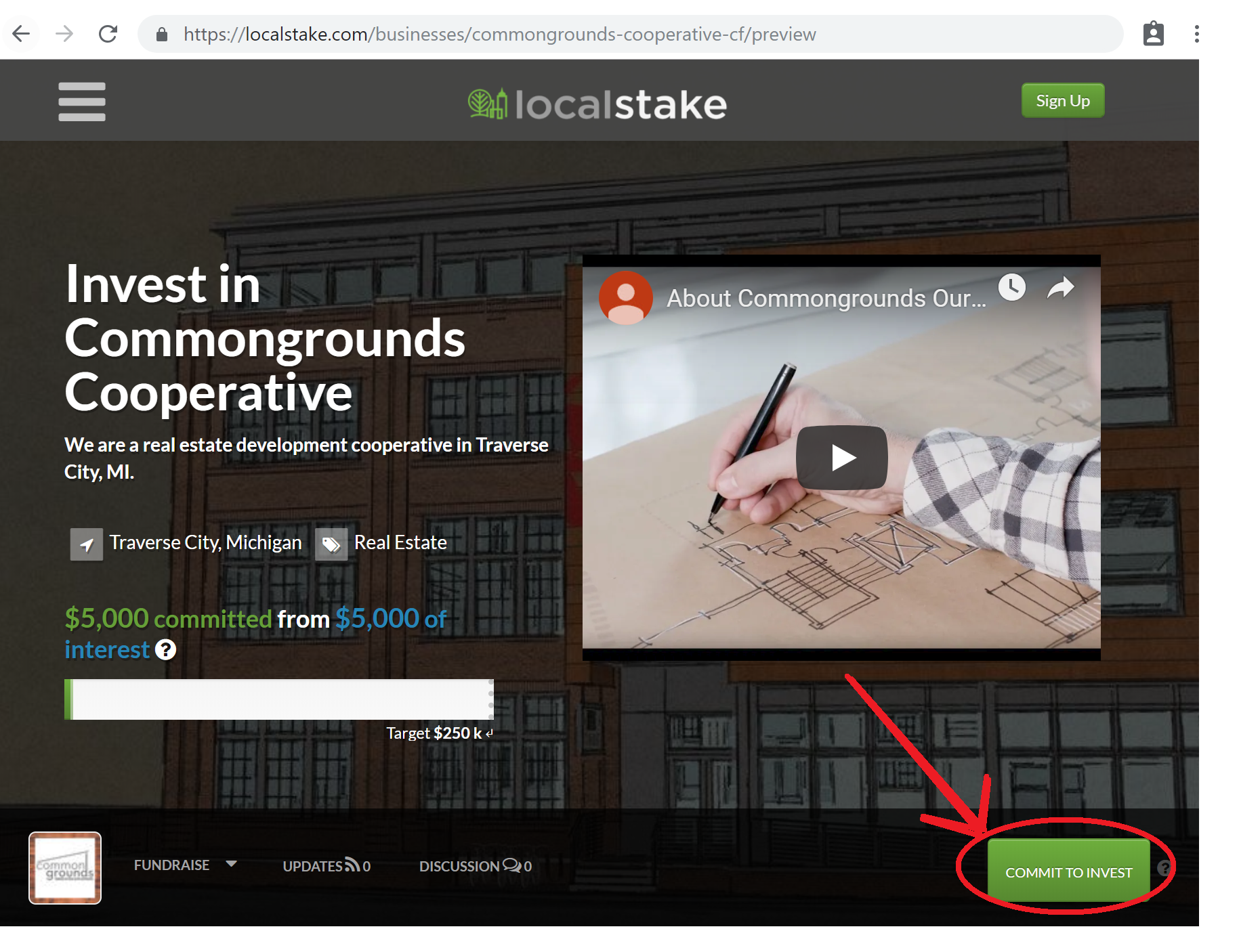The width and height of the screenshot is (1260, 952).
Task: Open the FUNDRAISE tab
Action: (171, 865)
